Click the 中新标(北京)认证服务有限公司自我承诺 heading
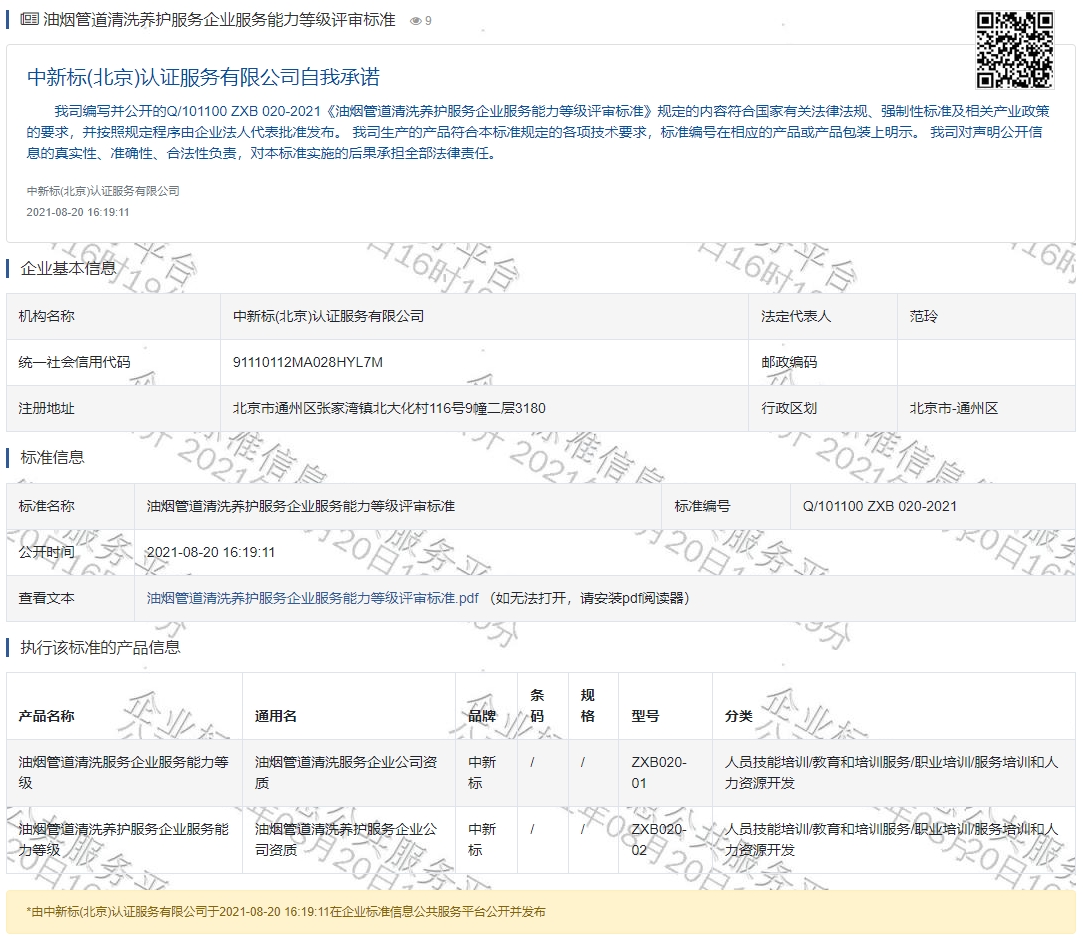The width and height of the screenshot is (1083, 939). 203,78
